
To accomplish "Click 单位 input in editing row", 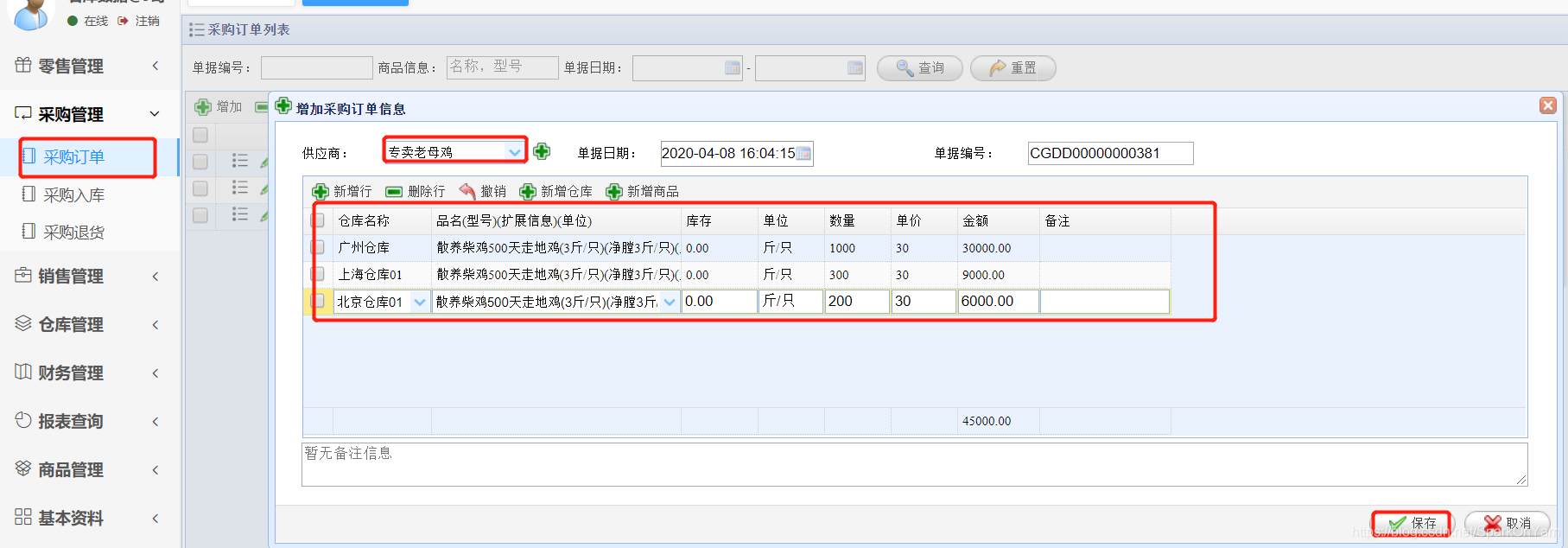I will [790, 301].
